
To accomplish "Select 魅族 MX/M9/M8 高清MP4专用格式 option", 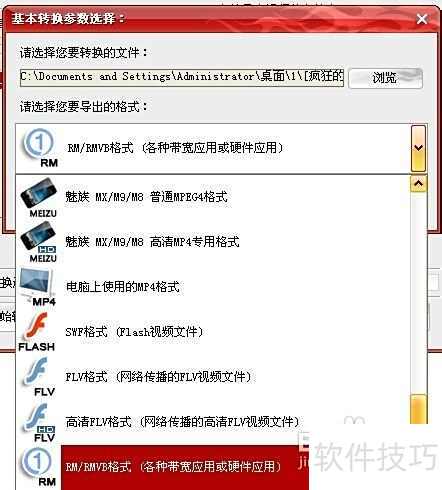I will (152, 242).
